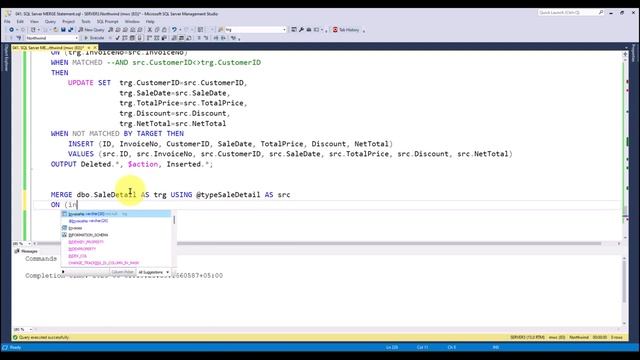This screenshot has height=360, width=640.
Task: Click 'WHEN NOT MATCHED BY TARGET THEN' line
Action: tap(117, 133)
